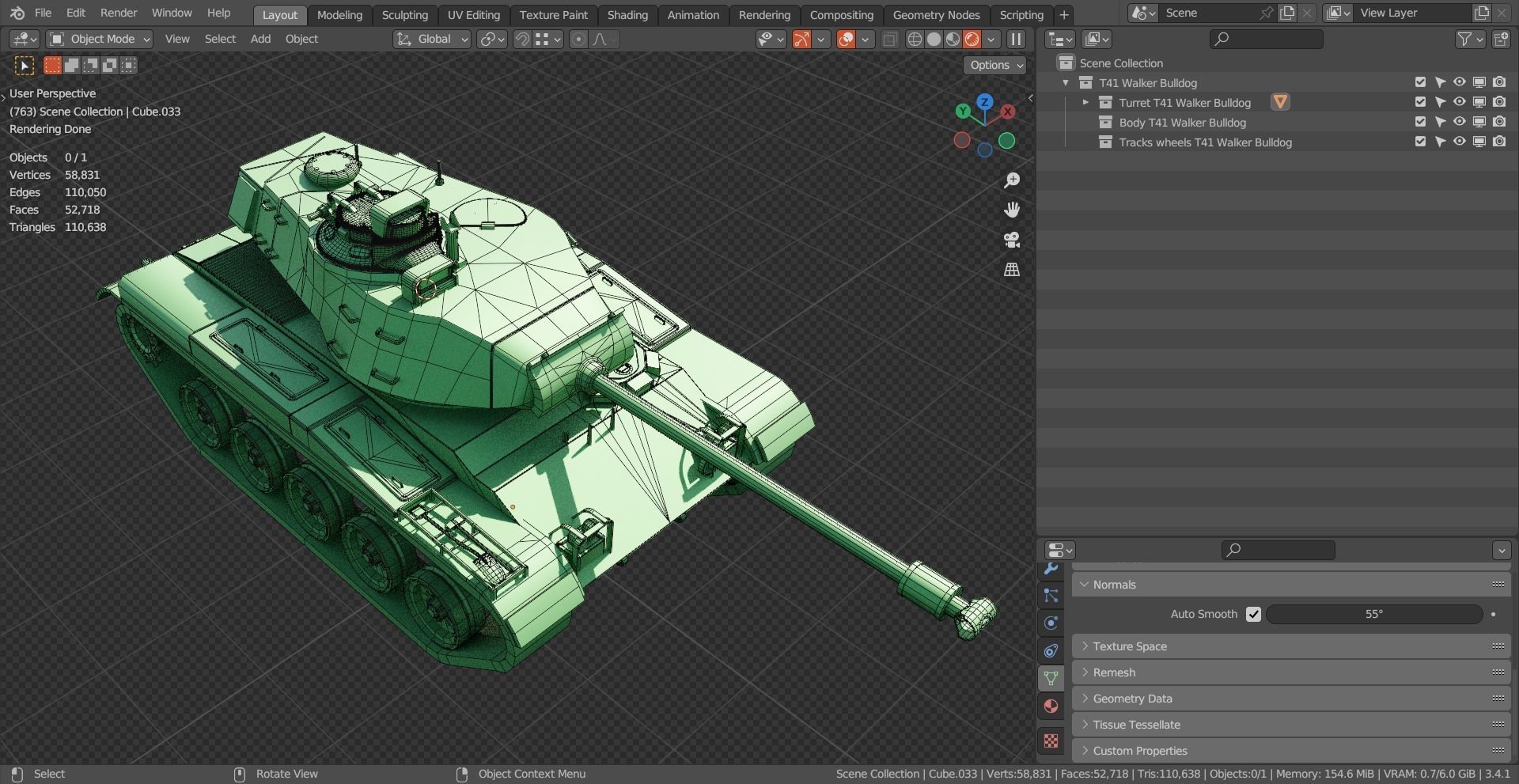Open Texture checkerboard tab in Properties
Image resolution: width=1519 pixels, height=784 pixels.
(1051, 741)
